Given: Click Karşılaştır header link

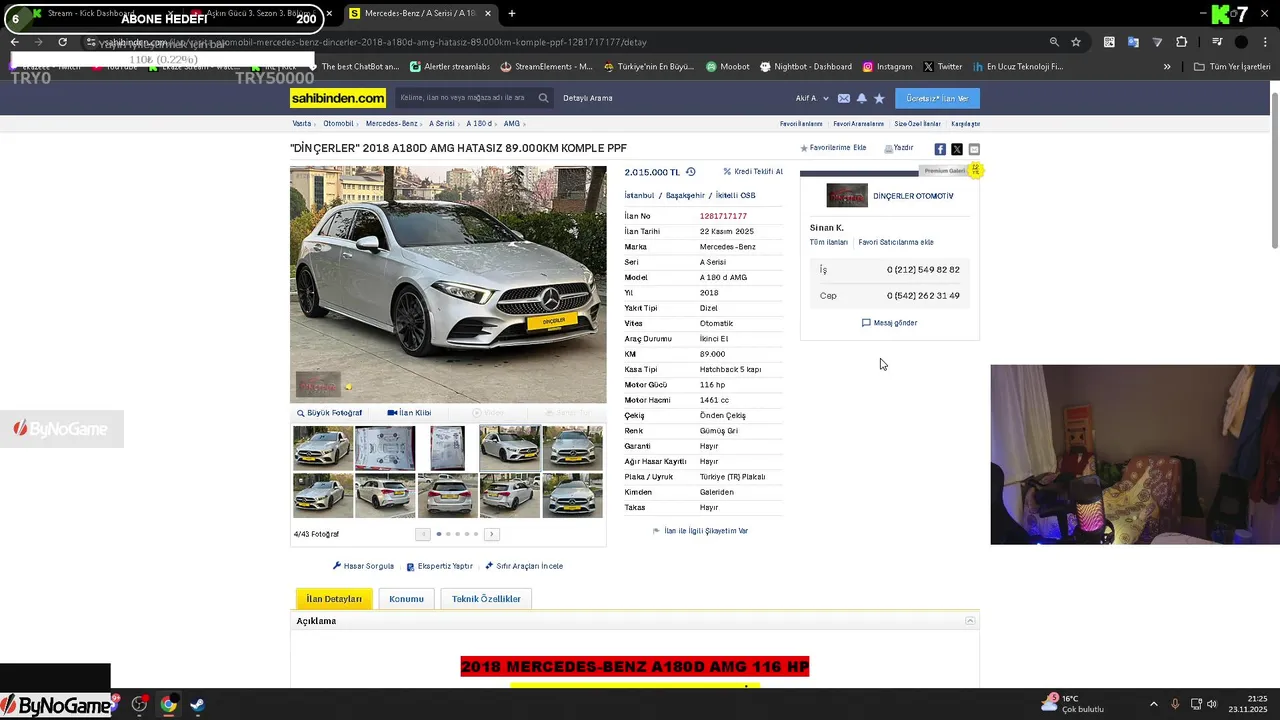Looking at the screenshot, I should click(x=965, y=124).
